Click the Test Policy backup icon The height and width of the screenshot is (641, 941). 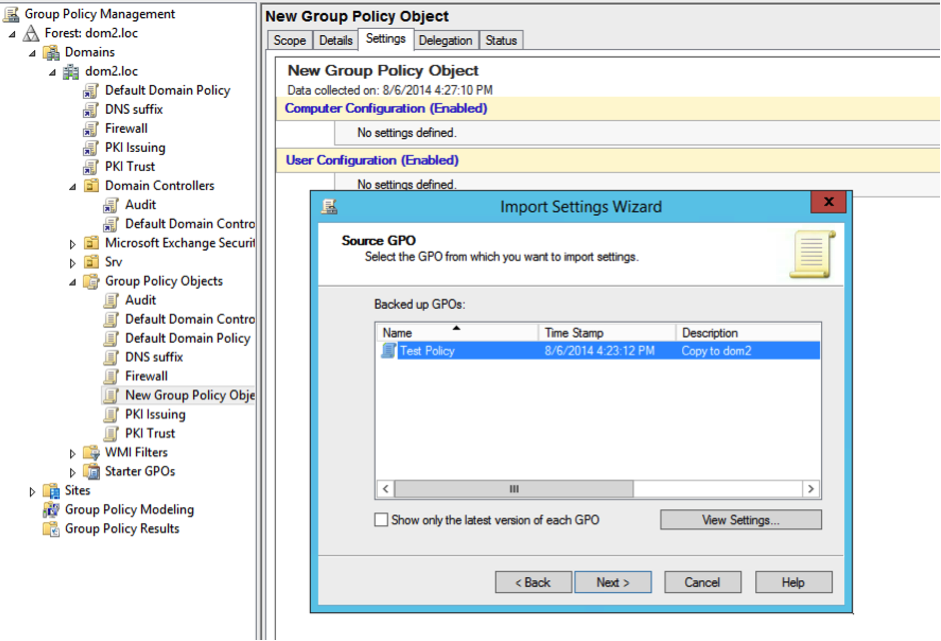click(388, 351)
